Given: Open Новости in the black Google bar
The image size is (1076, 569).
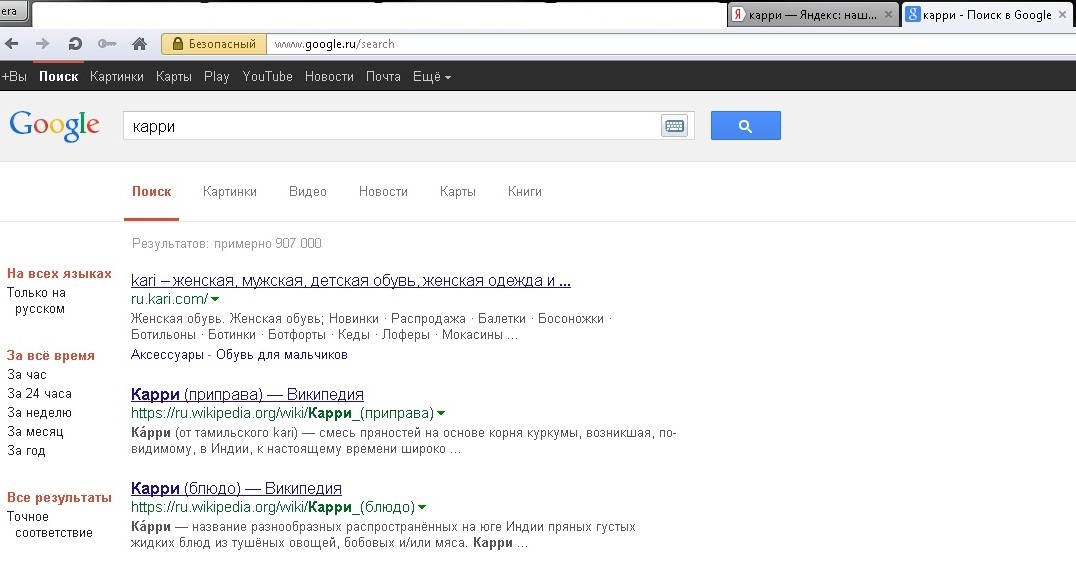Looking at the screenshot, I should 329,76.
